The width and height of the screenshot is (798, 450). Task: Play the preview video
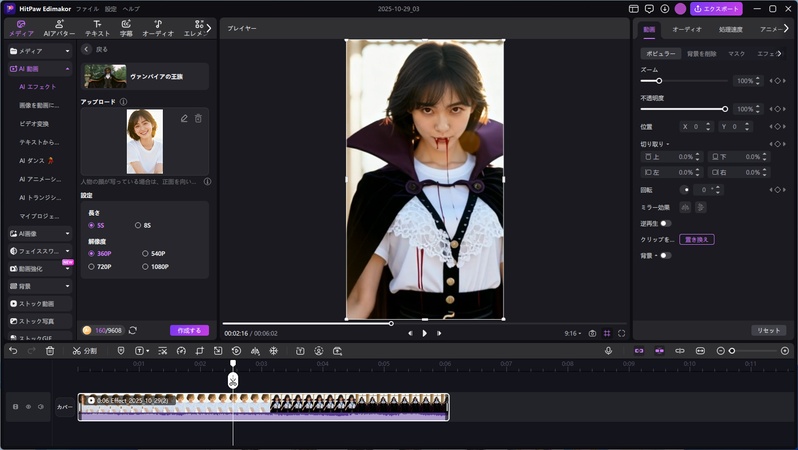pos(424,333)
